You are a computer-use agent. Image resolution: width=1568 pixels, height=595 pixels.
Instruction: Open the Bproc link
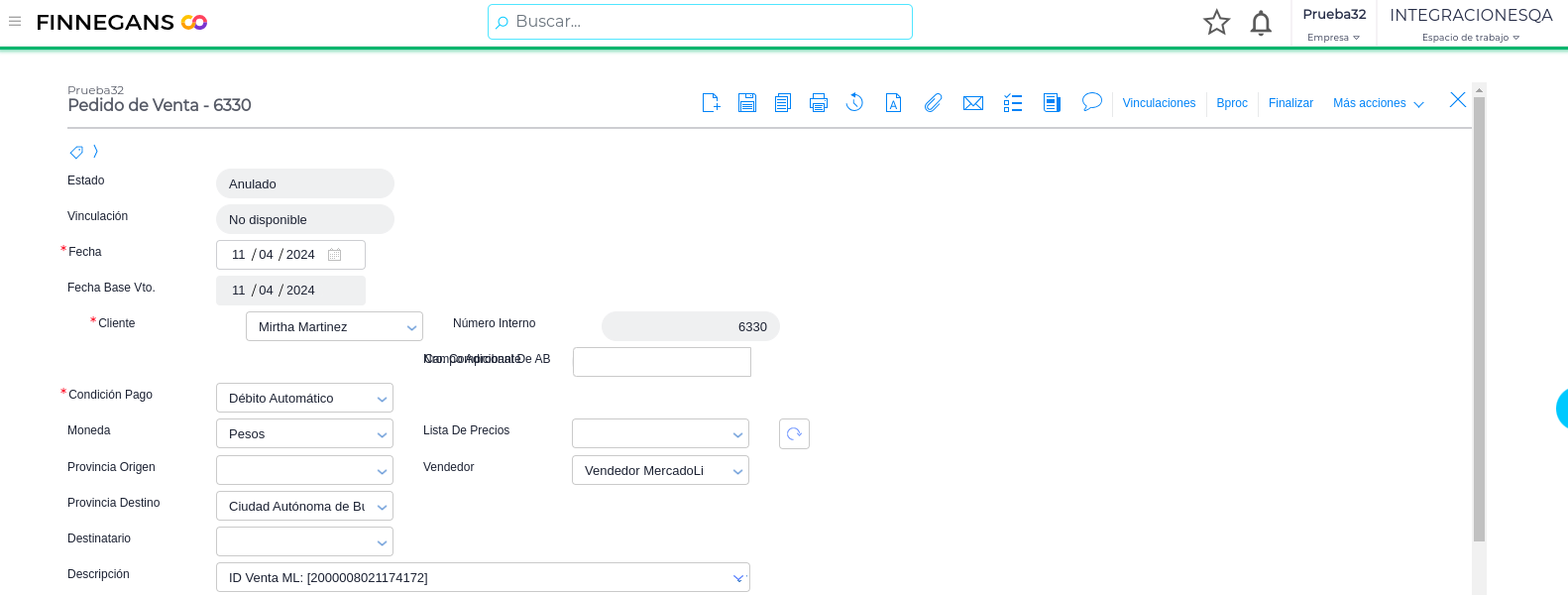1232,103
